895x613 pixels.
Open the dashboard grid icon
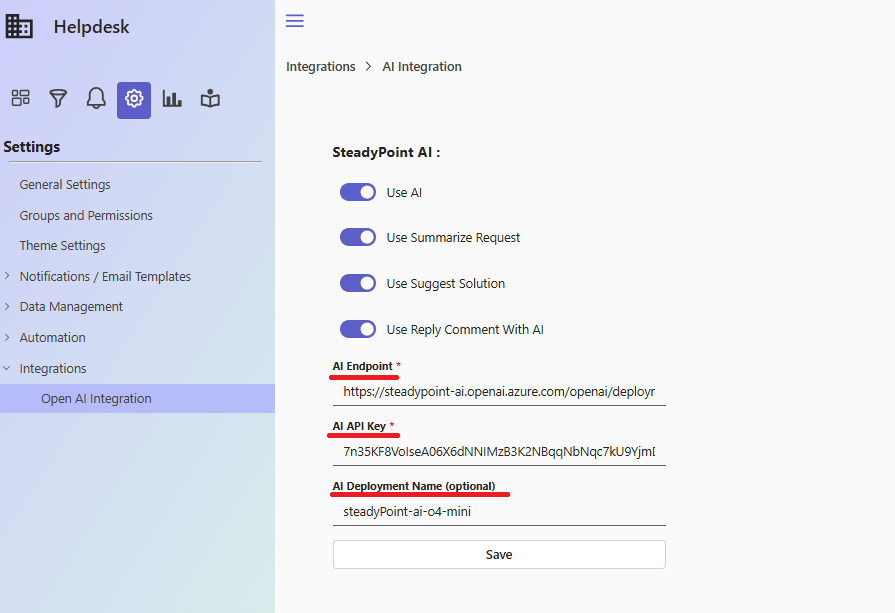point(20,98)
